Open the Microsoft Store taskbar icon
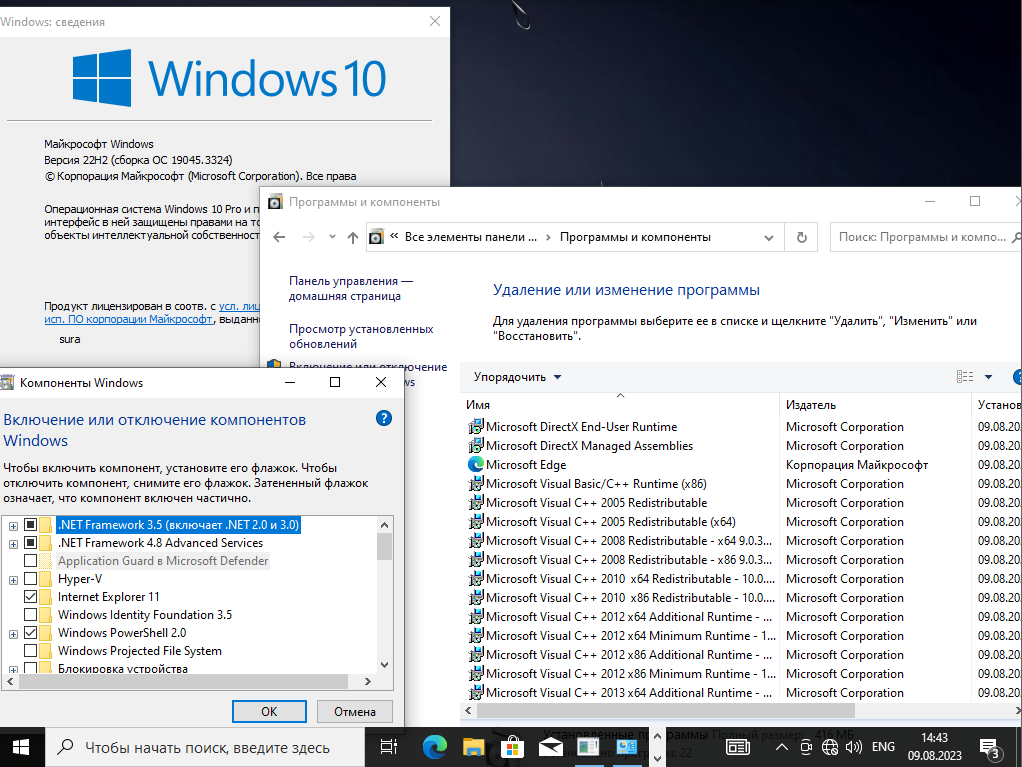The height and width of the screenshot is (767, 1022). tap(511, 746)
